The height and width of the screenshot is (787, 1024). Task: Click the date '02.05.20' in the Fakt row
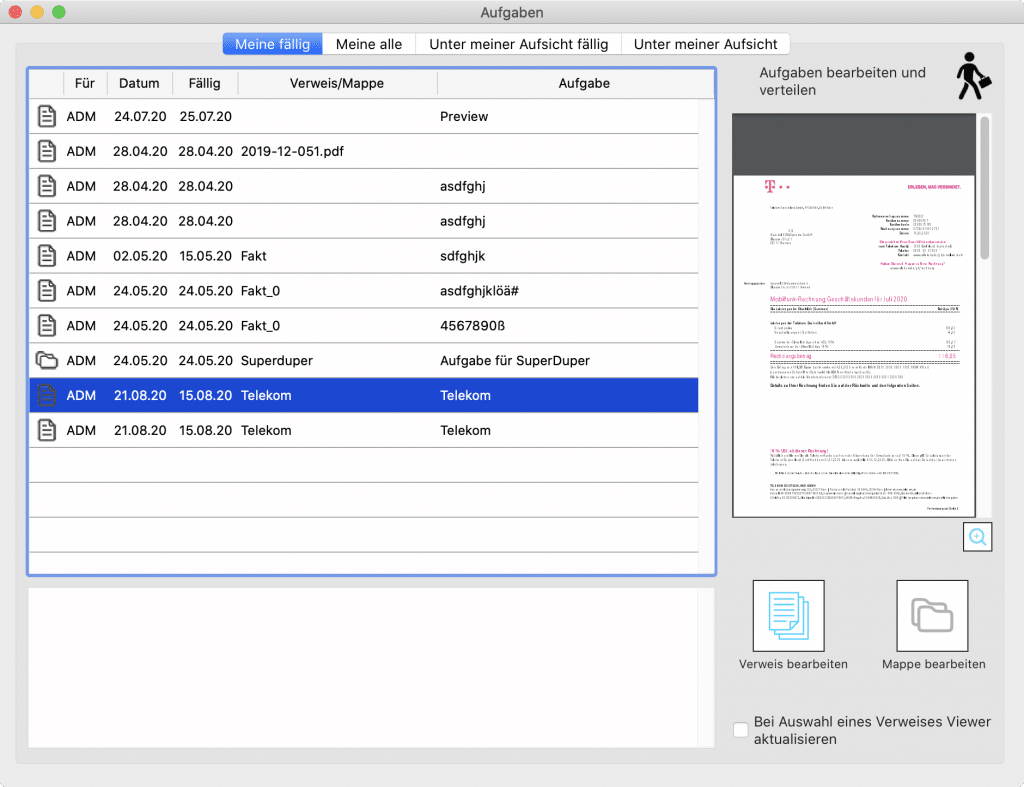(140, 256)
